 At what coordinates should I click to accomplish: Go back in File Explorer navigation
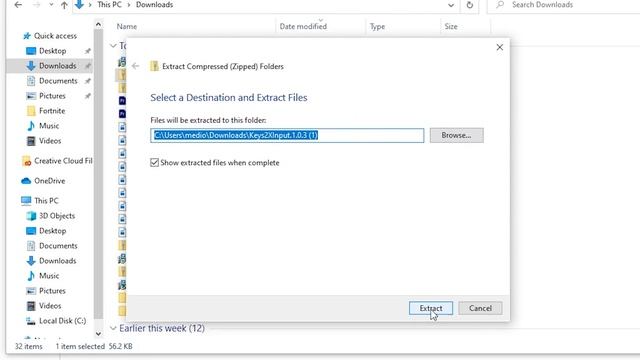[x=18, y=5]
